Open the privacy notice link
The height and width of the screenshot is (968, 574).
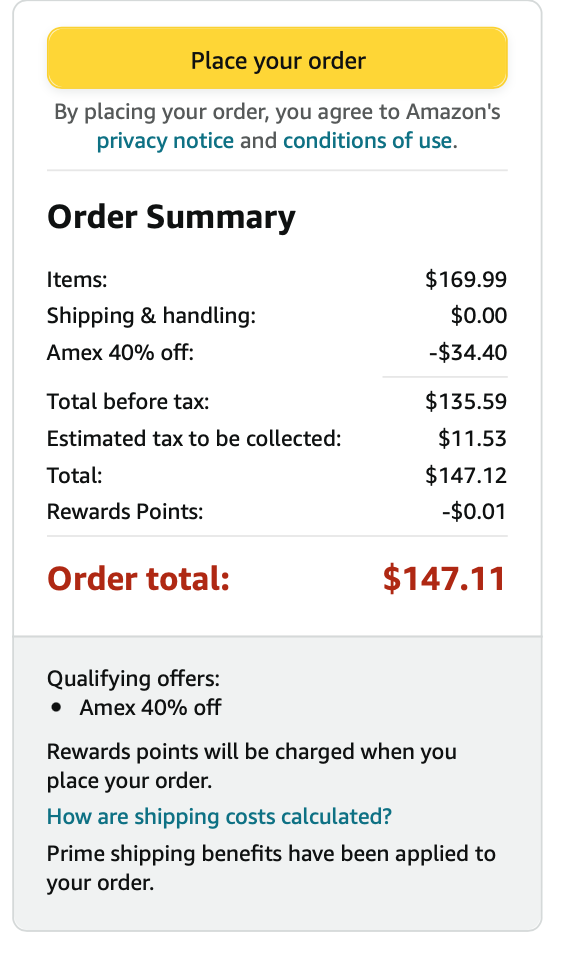click(x=165, y=141)
